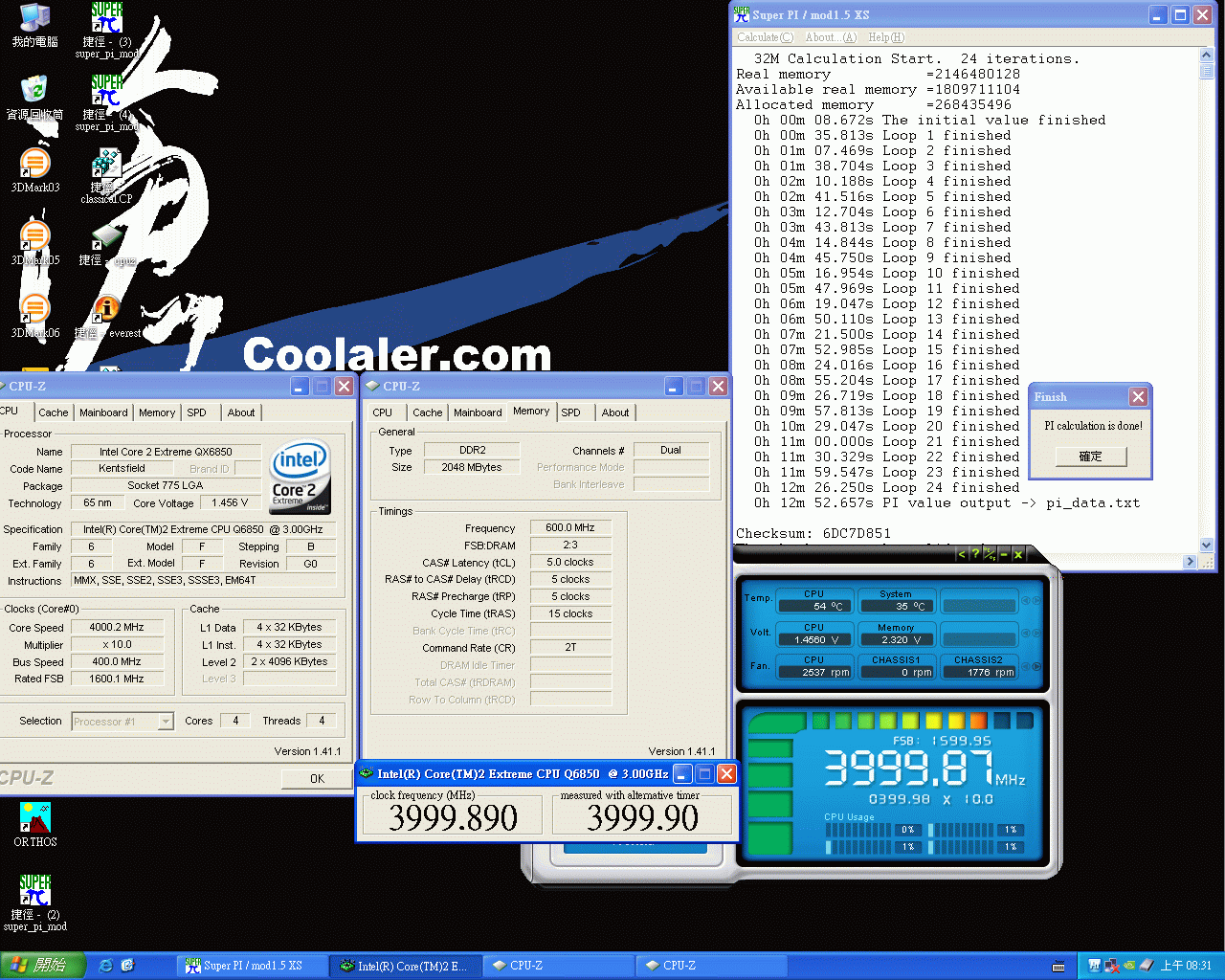Minimize the hardware monitor gadget
1225x980 pixels.
1004,554
